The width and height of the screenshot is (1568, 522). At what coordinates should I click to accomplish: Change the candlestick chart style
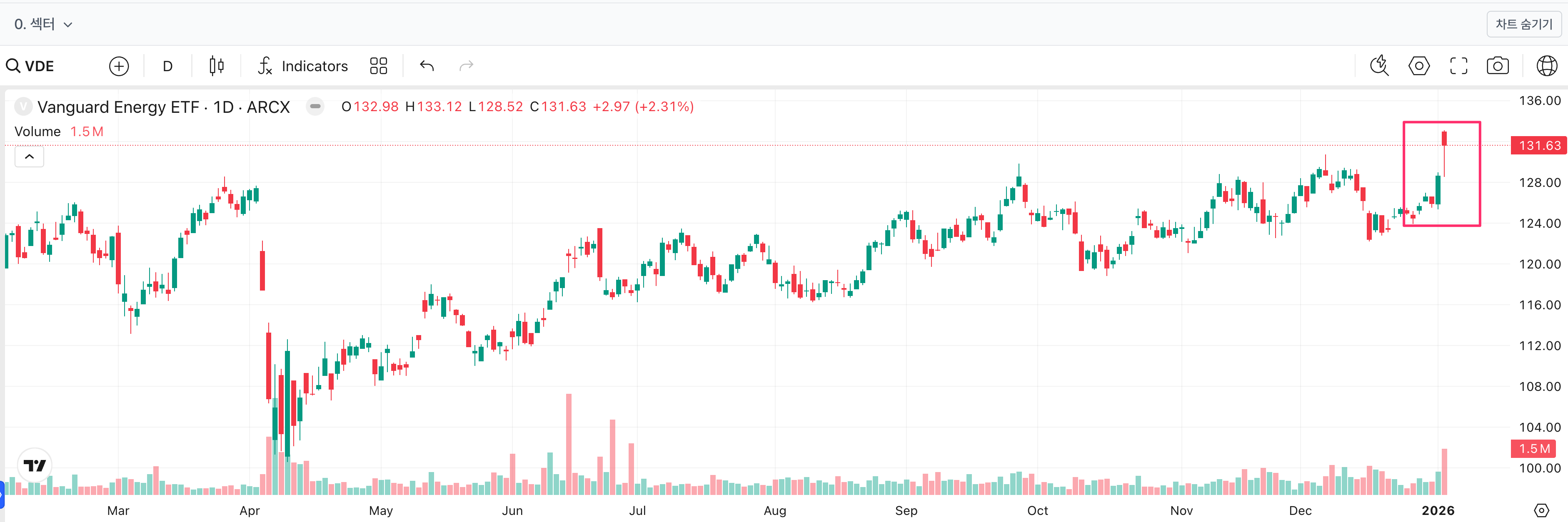point(216,66)
